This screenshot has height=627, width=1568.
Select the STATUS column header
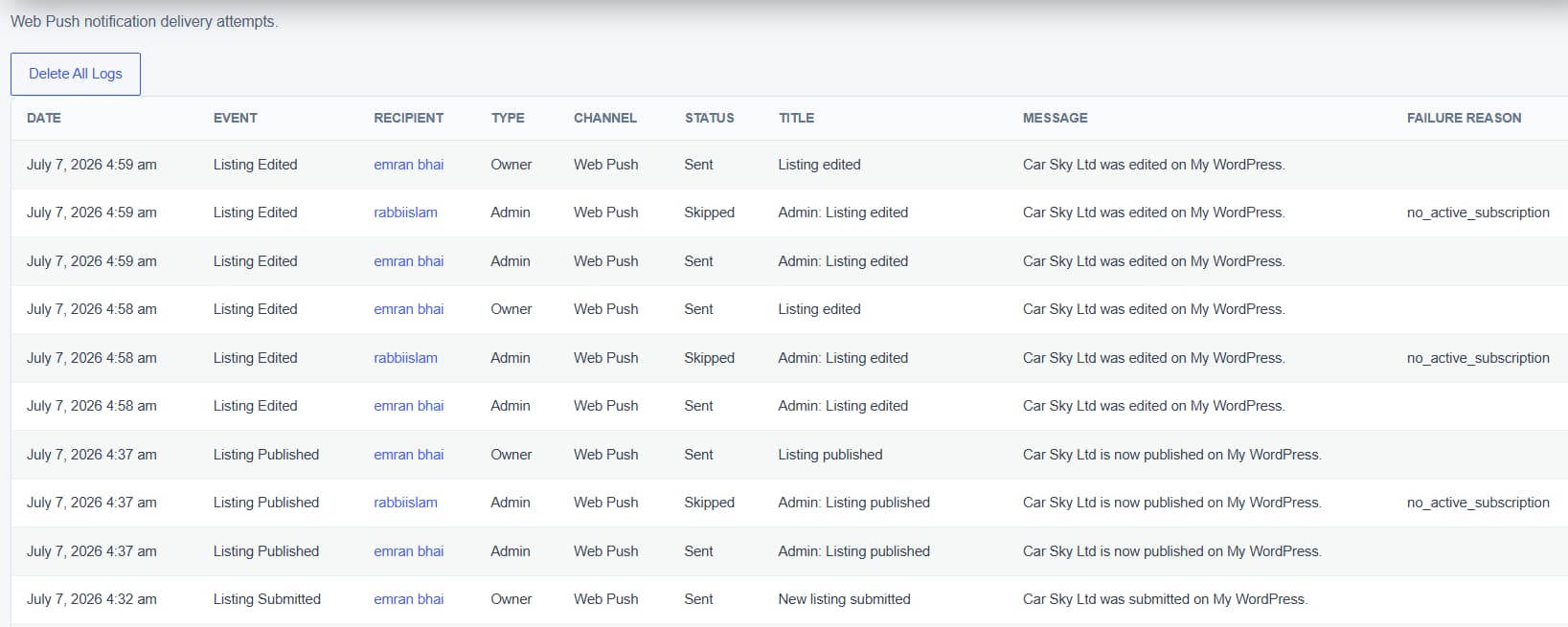point(710,118)
